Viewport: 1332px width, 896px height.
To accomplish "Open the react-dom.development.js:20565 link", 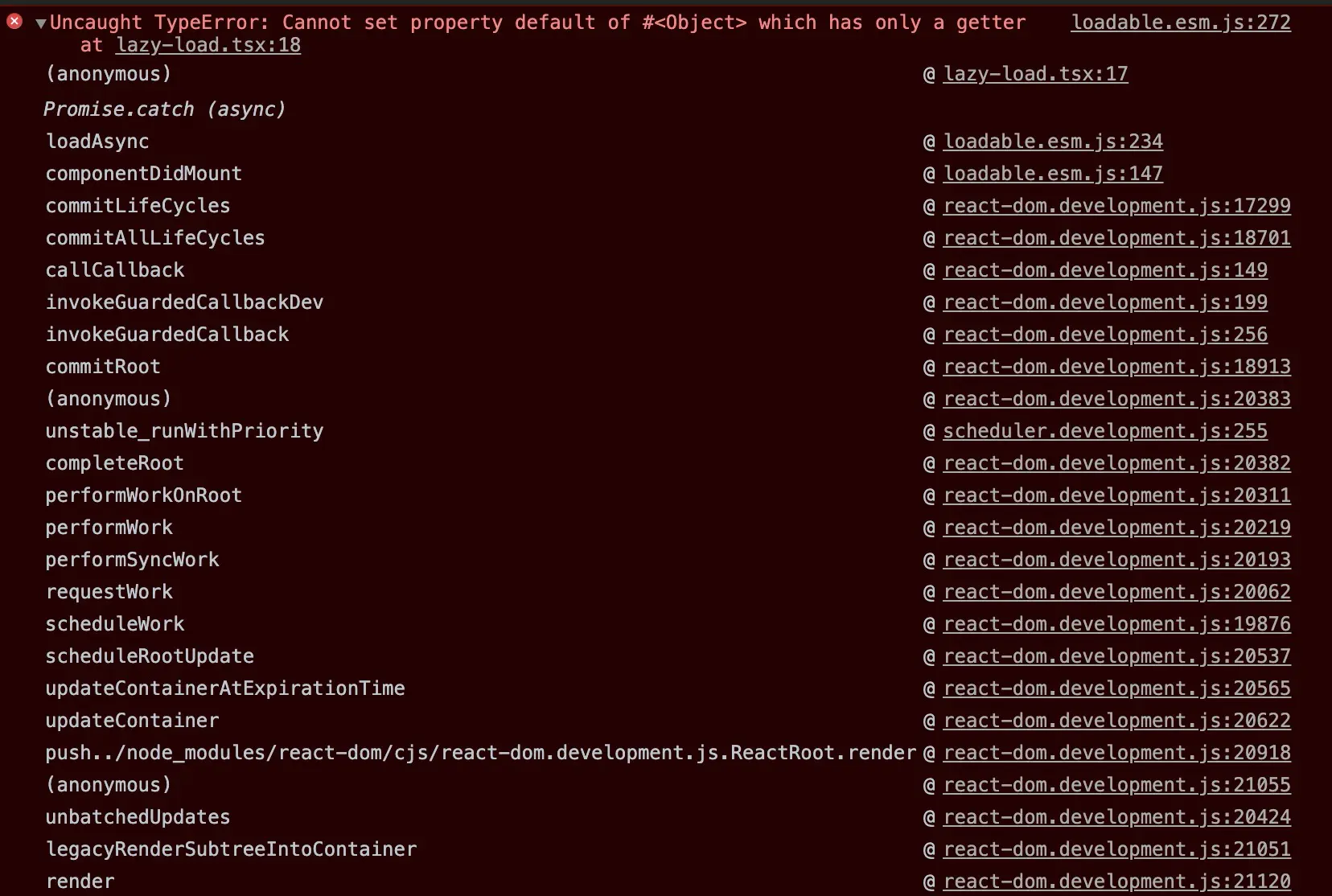I will (x=1116, y=688).
